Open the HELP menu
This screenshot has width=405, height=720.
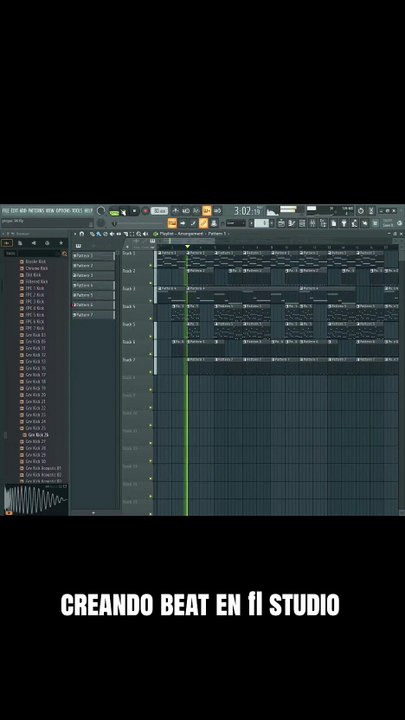[x=88, y=210]
